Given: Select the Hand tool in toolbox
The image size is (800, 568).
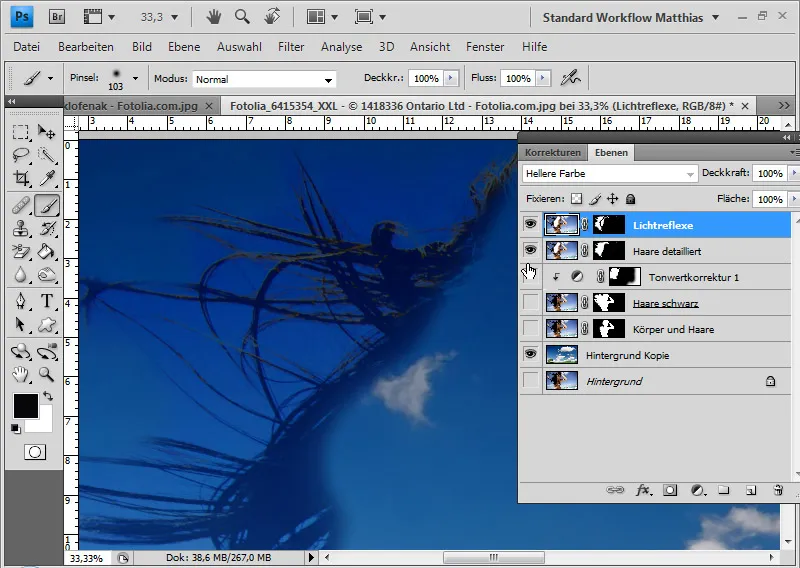Looking at the screenshot, I should pos(21,375).
